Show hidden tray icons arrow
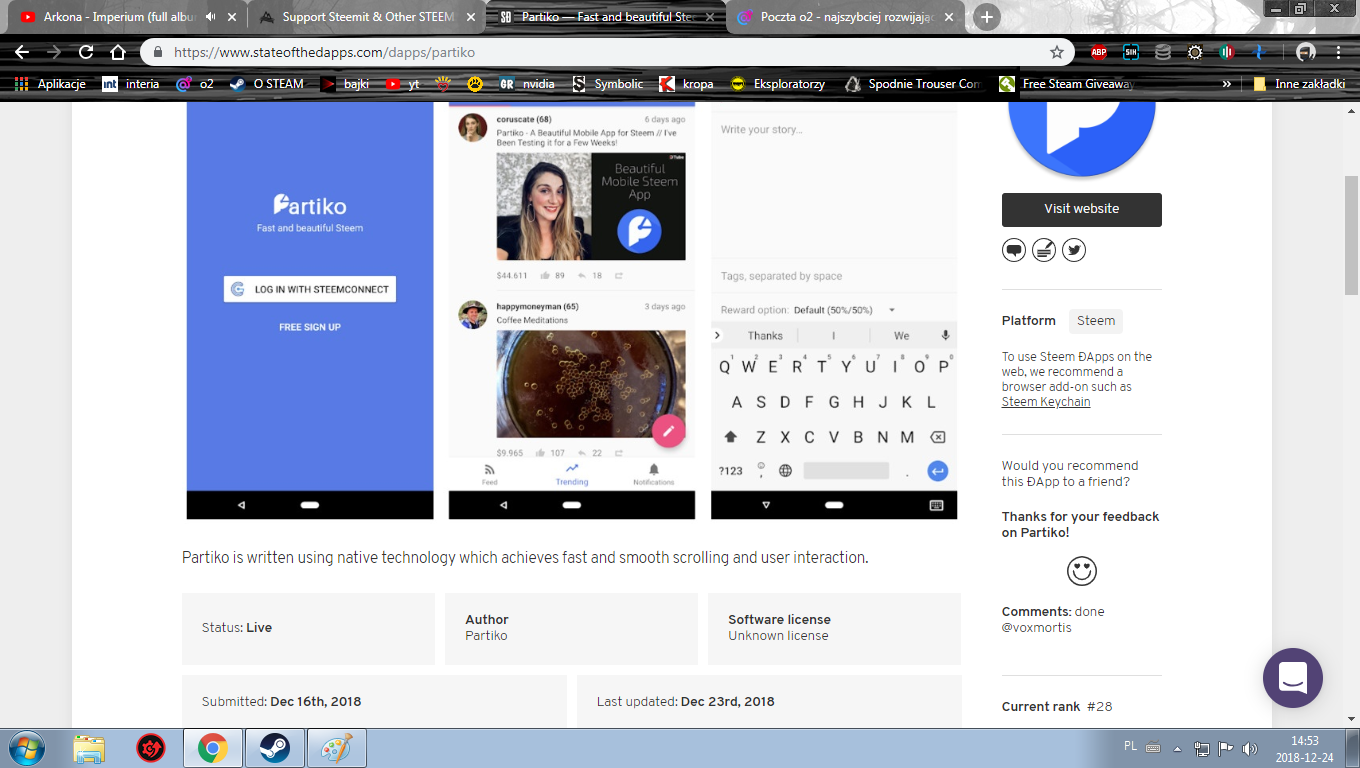This screenshot has width=1360, height=768. click(1178, 748)
